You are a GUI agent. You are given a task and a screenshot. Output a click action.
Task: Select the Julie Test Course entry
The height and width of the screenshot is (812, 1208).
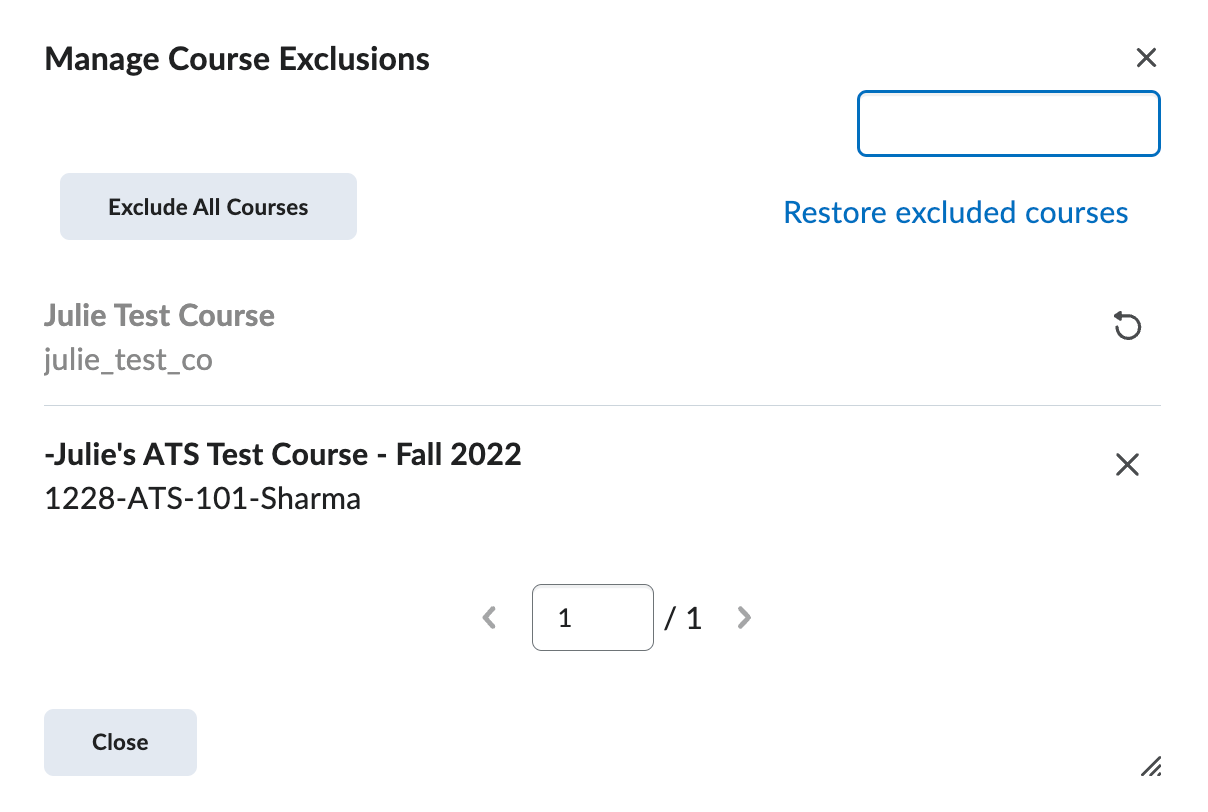(x=159, y=315)
